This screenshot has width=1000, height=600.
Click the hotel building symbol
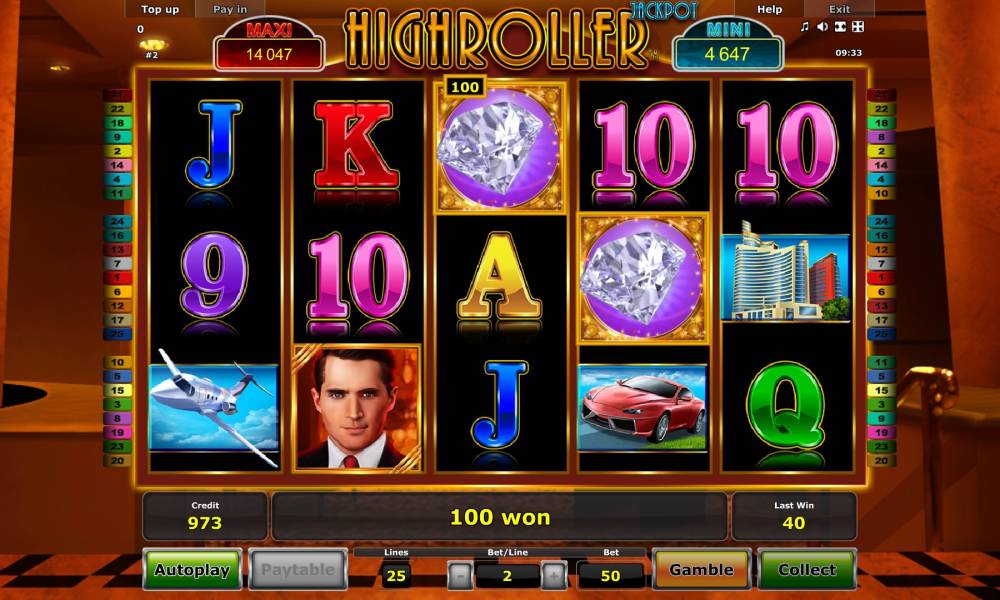(x=786, y=275)
